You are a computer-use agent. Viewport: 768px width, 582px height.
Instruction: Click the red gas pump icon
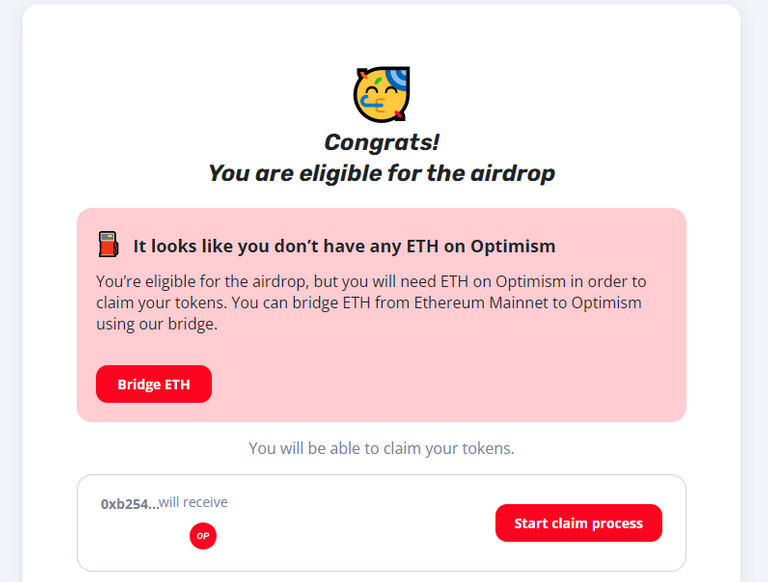(108, 245)
